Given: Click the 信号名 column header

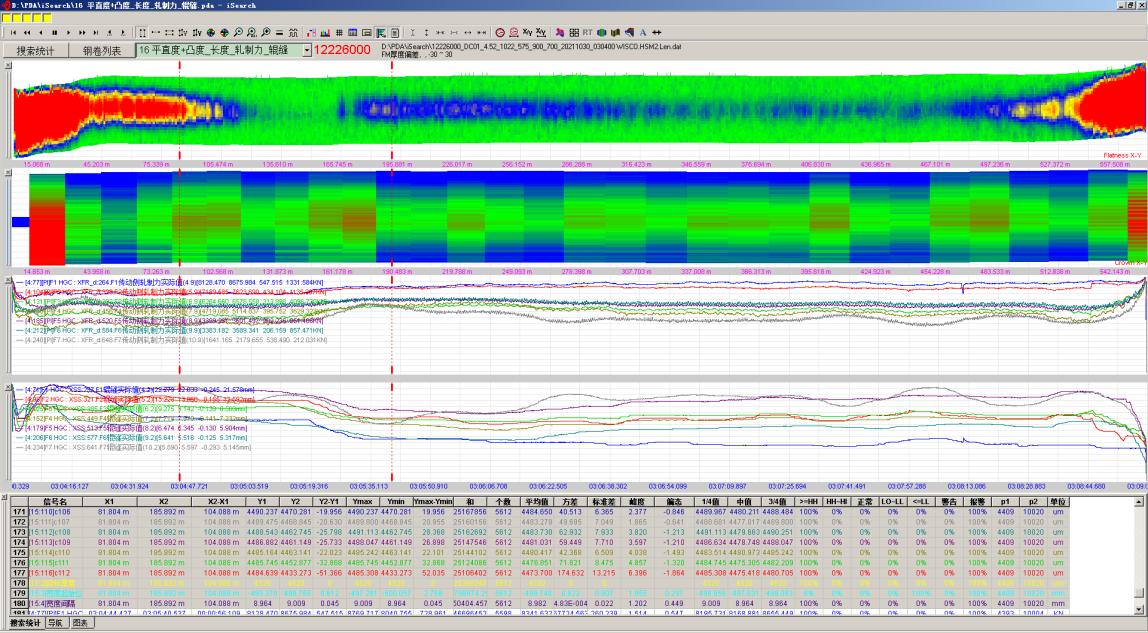Looking at the screenshot, I should [x=55, y=501].
